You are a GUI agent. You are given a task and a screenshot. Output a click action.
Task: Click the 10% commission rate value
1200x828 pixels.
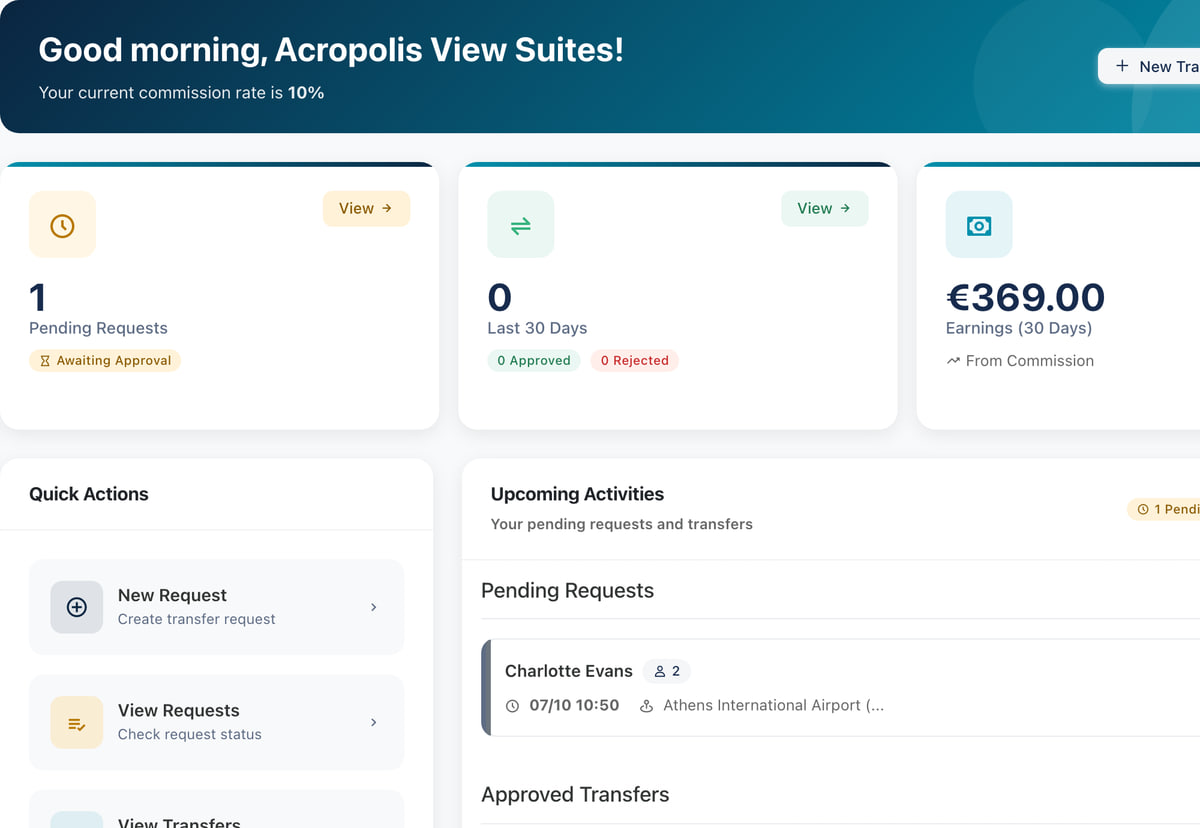pos(306,93)
